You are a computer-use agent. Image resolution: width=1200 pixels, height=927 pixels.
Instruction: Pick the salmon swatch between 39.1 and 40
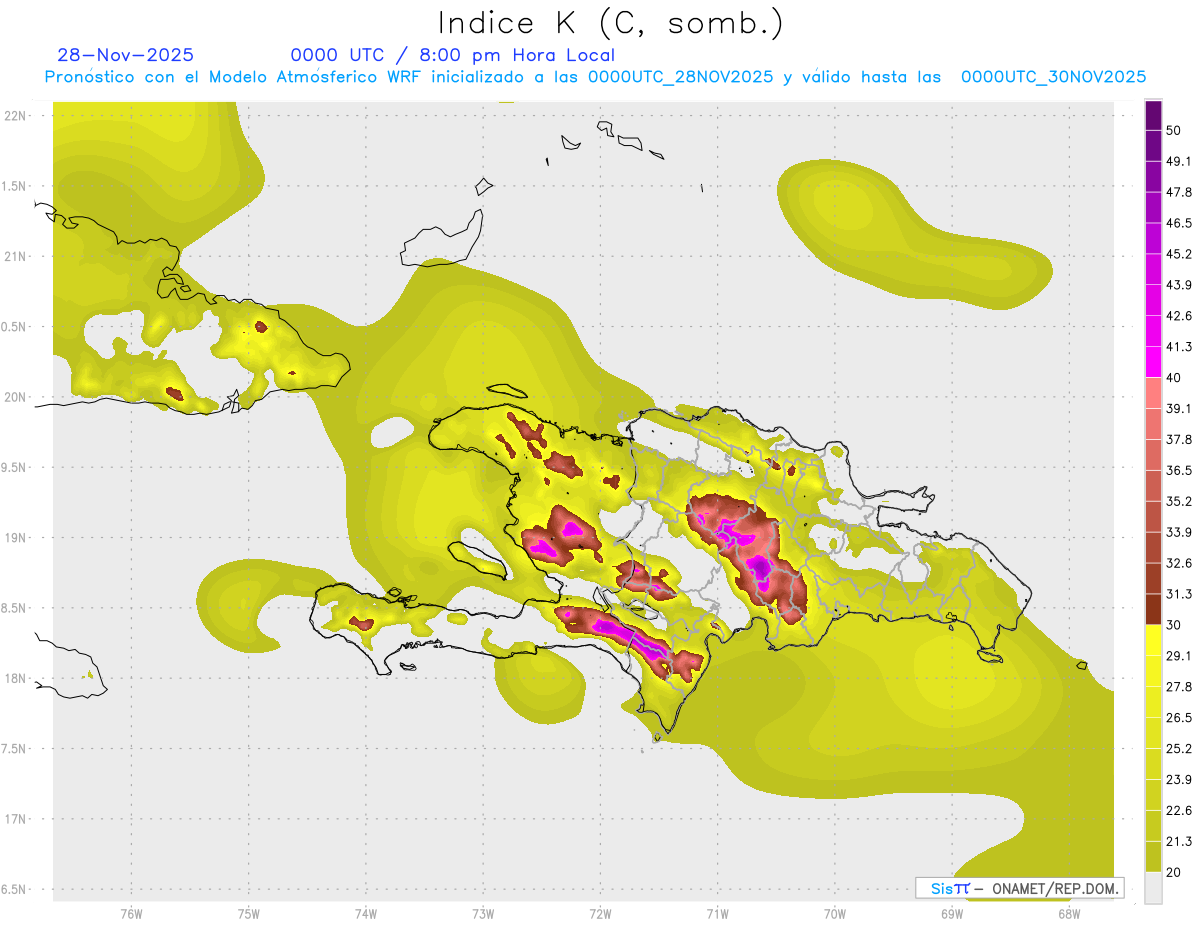[x=1153, y=393]
